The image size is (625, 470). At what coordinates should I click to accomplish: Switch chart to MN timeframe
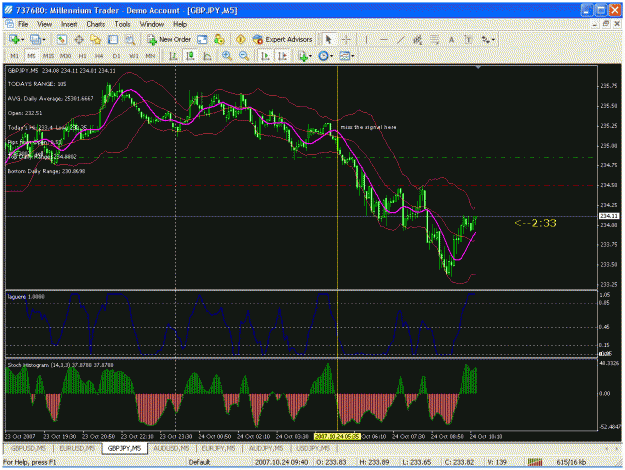tap(150, 56)
